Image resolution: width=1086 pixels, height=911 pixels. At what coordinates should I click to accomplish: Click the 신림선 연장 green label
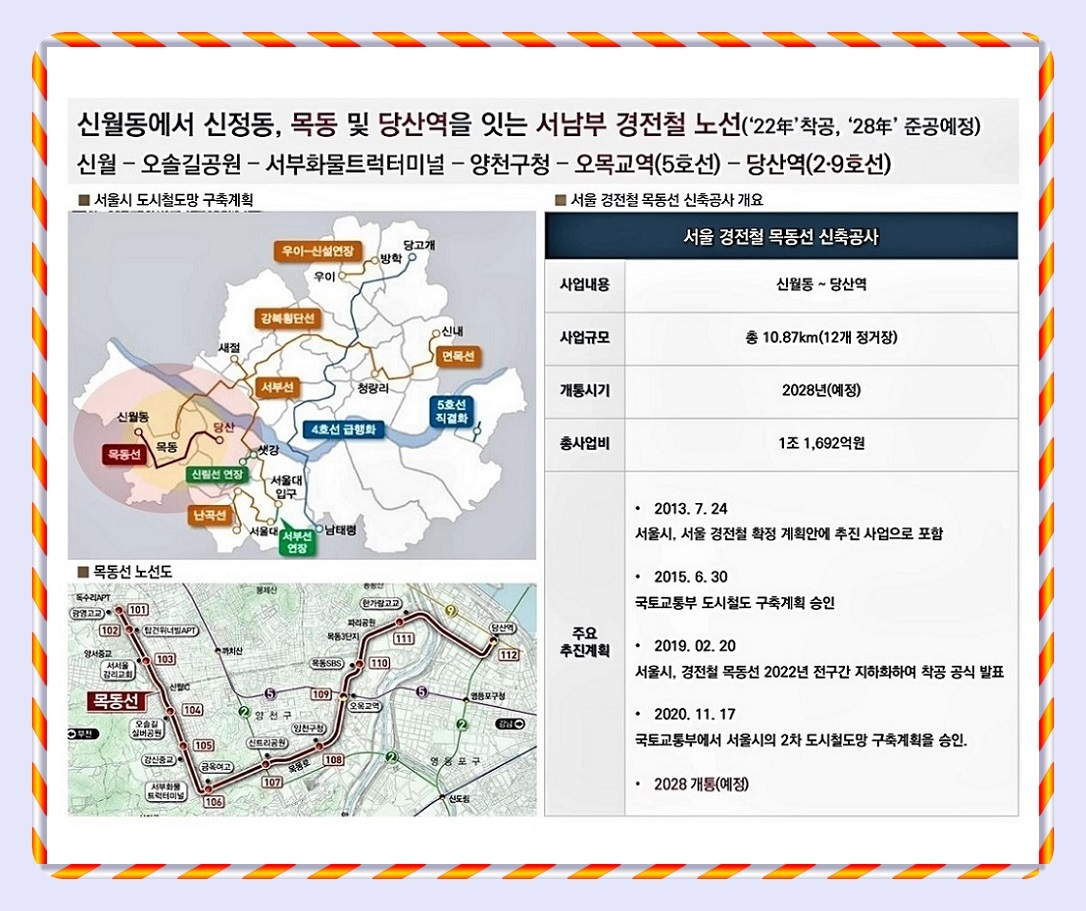[217, 475]
